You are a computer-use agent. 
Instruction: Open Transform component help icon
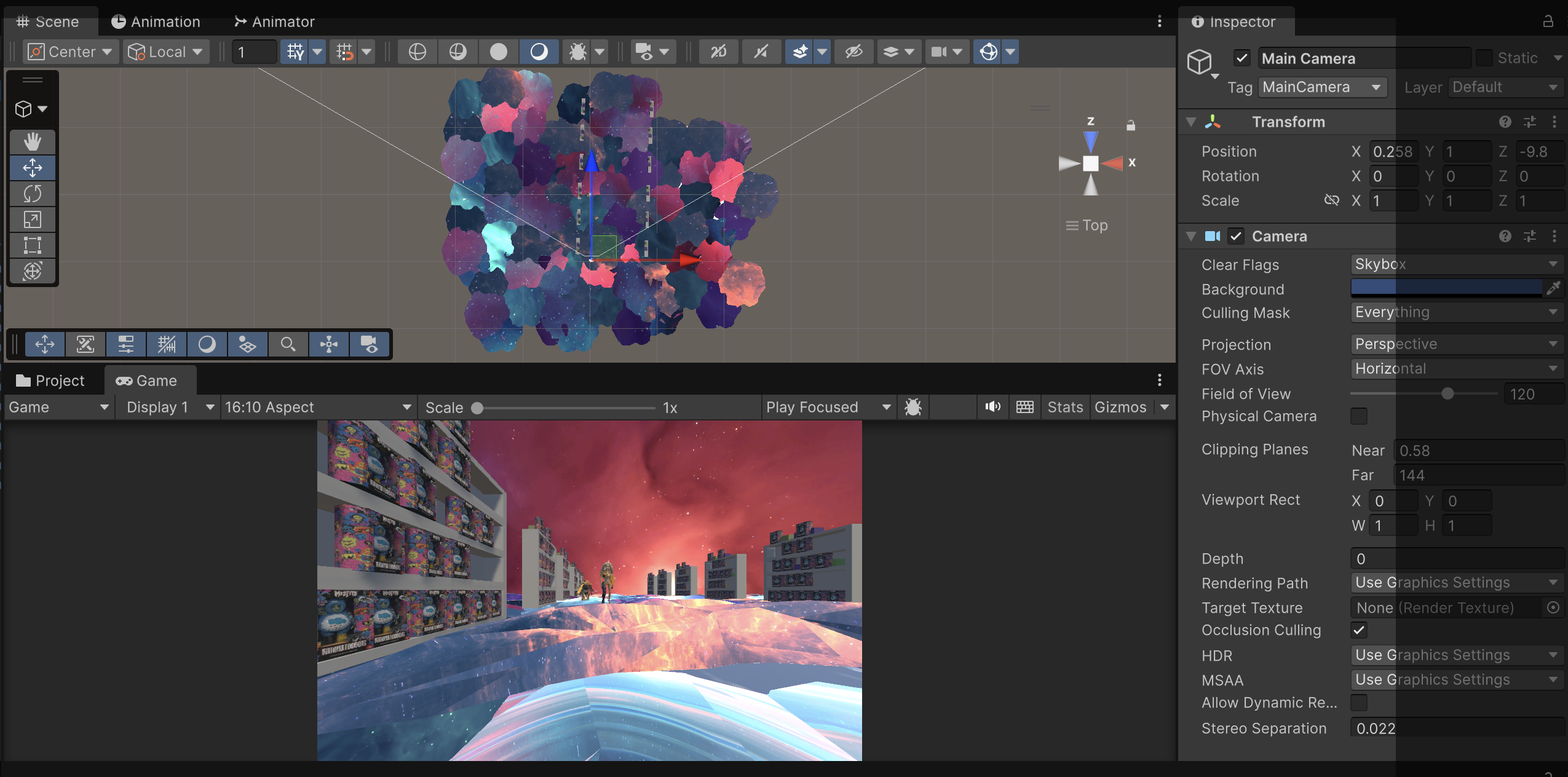1505,122
